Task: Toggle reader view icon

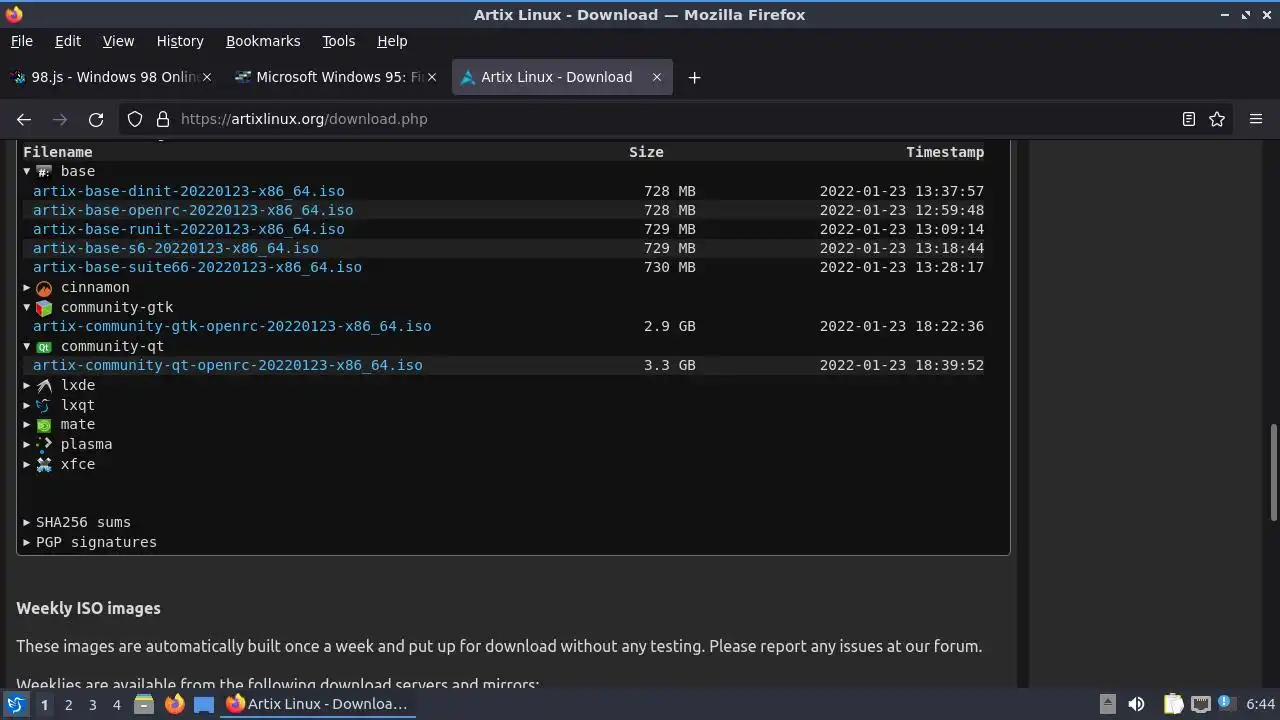Action: click(x=1189, y=119)
